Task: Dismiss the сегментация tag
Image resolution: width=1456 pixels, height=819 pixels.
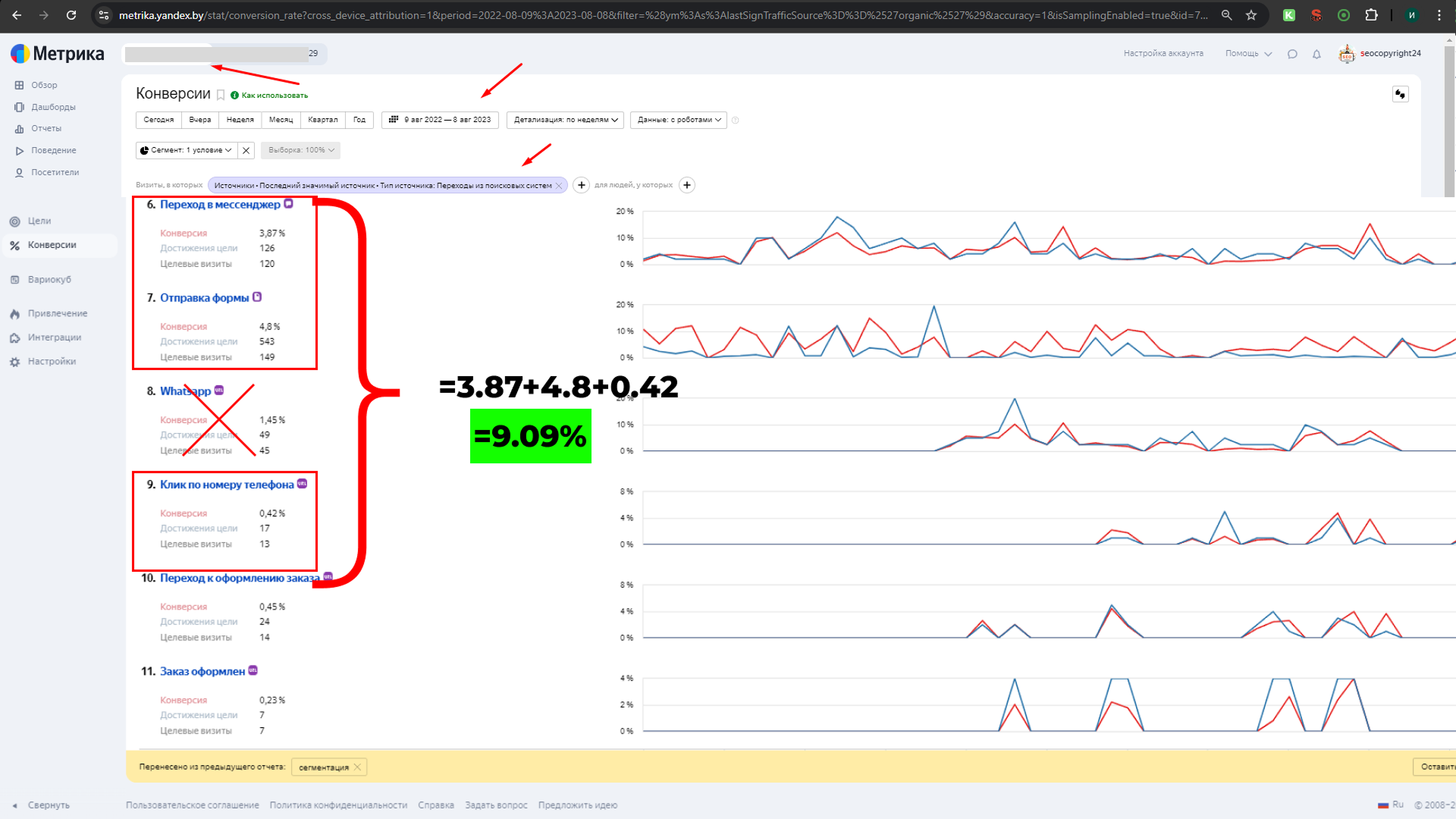Action: pos(357,767)
